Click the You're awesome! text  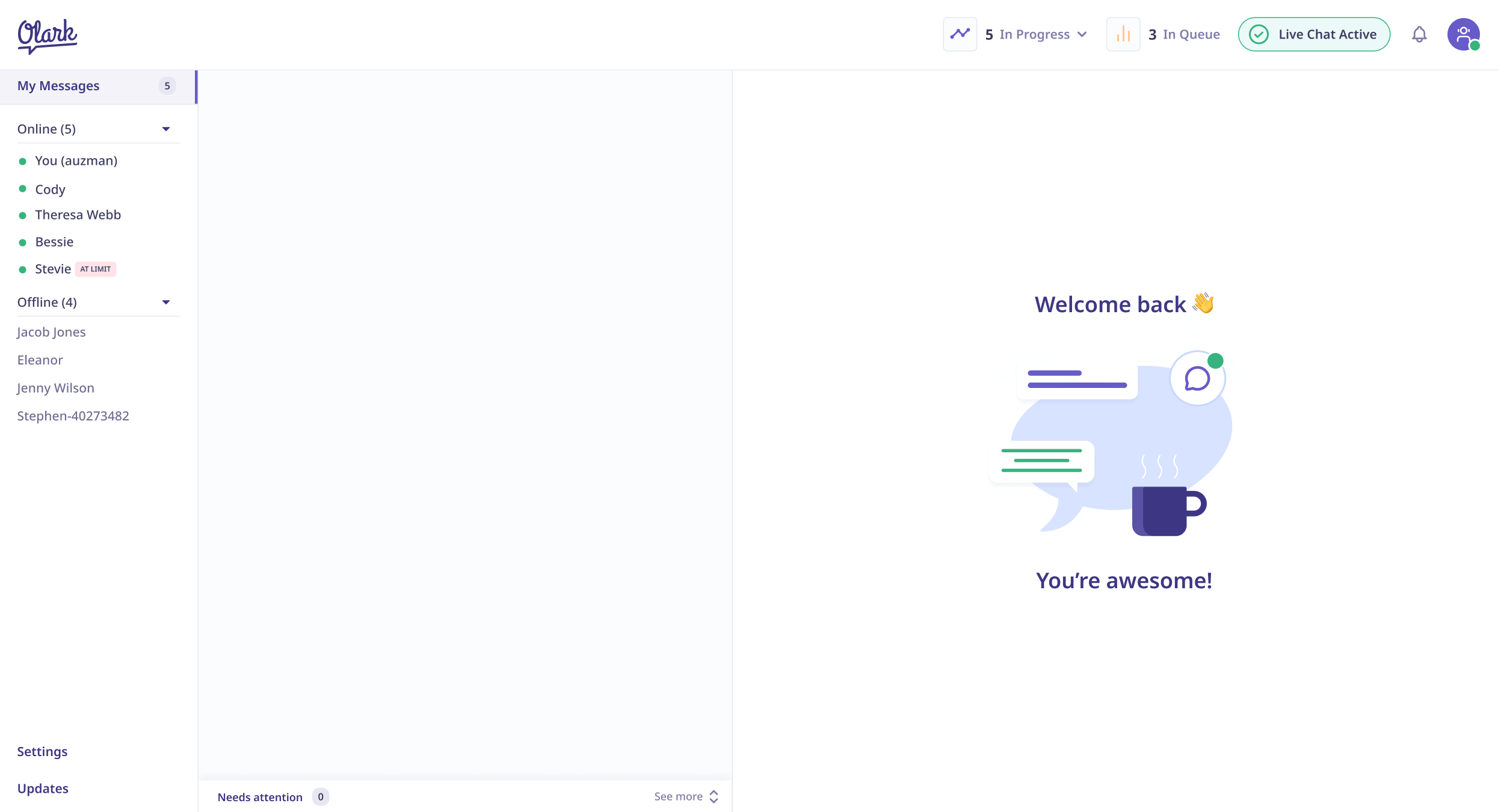click(x=1124, y=580)
